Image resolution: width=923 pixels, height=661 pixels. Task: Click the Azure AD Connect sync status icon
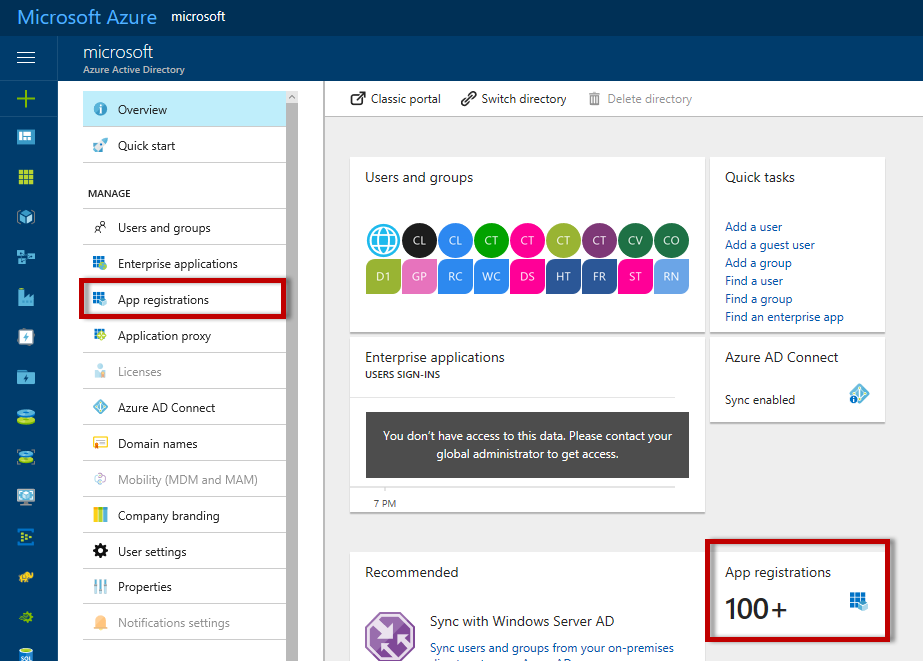coord(859,394)
